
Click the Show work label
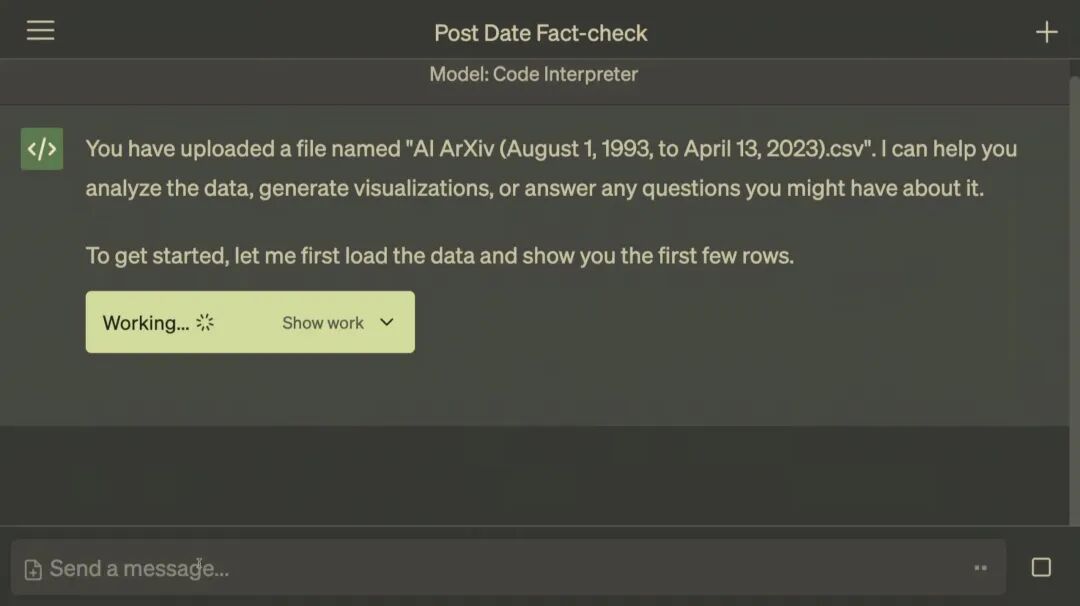tap(322, 323)
